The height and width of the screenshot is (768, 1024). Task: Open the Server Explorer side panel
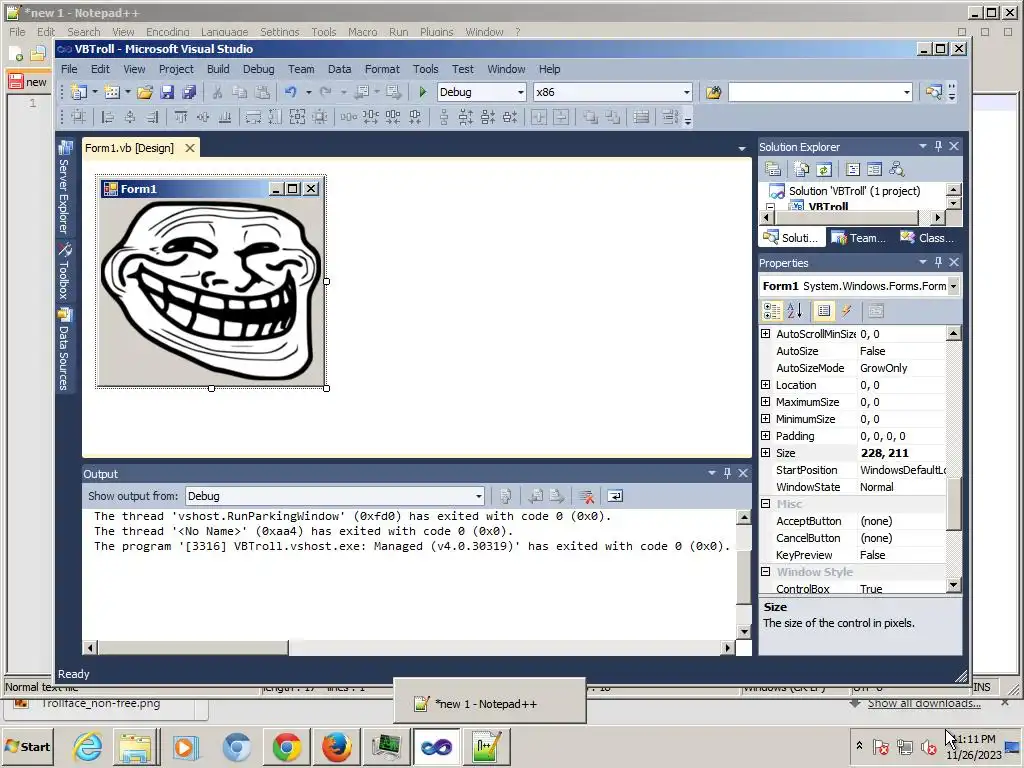(64, 187)
